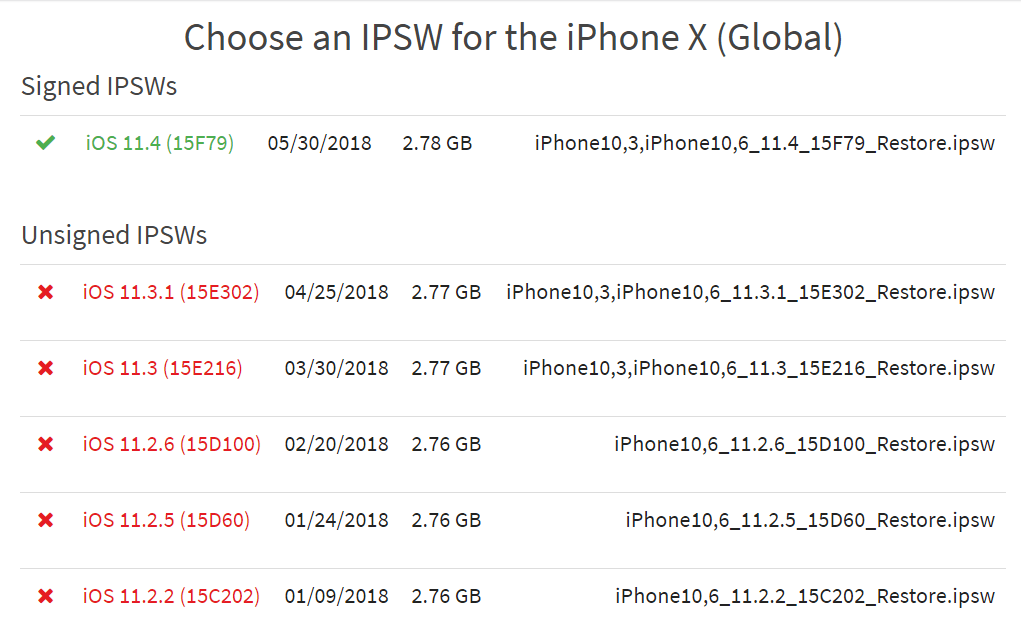Click the red X beside iOS 11.2.2
This screenshot has height=639, width=1021.
pyautogui.click(x=45, y=596)
